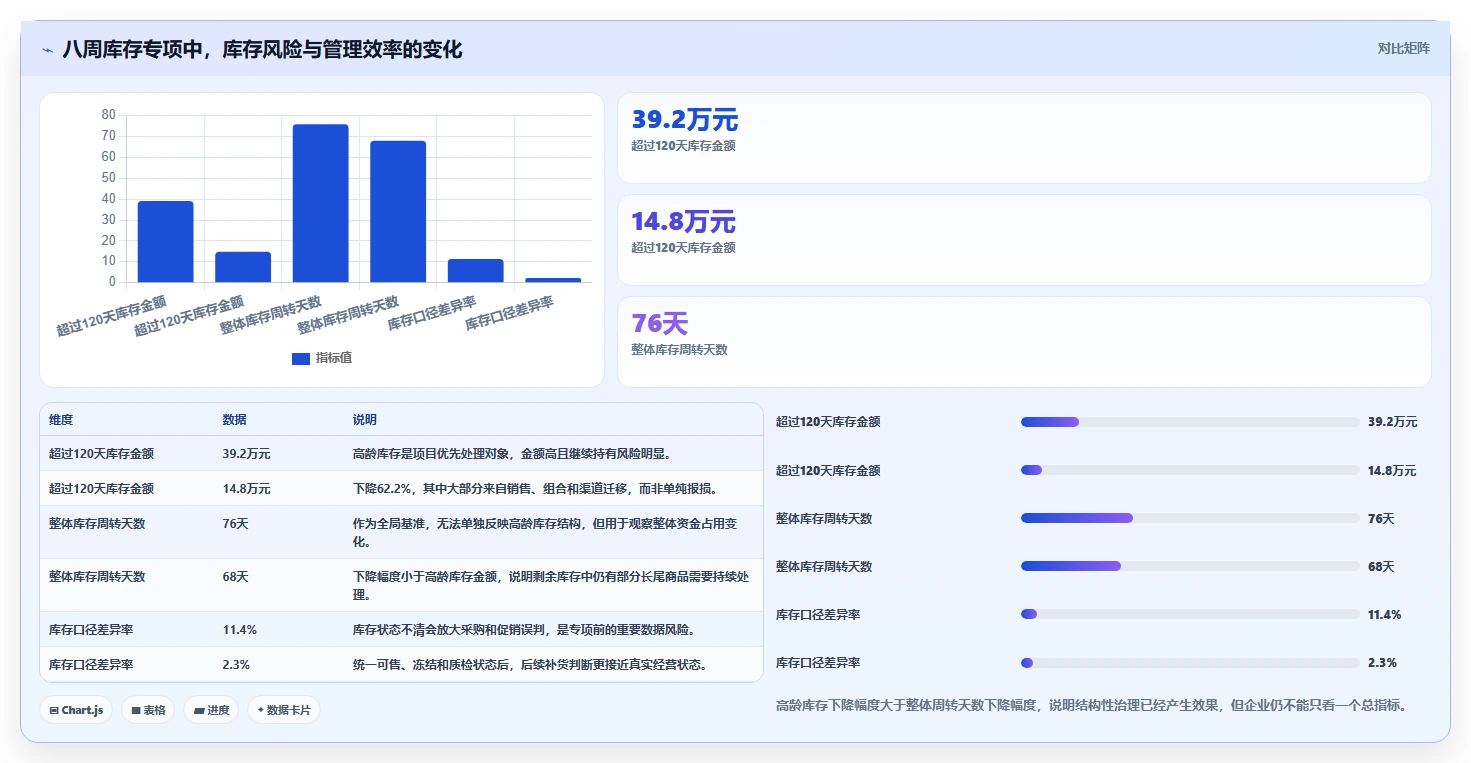Click the second-tallest chart bar near 68
The width and height of the screenshot is (1471, 763).
coord(398,212)
